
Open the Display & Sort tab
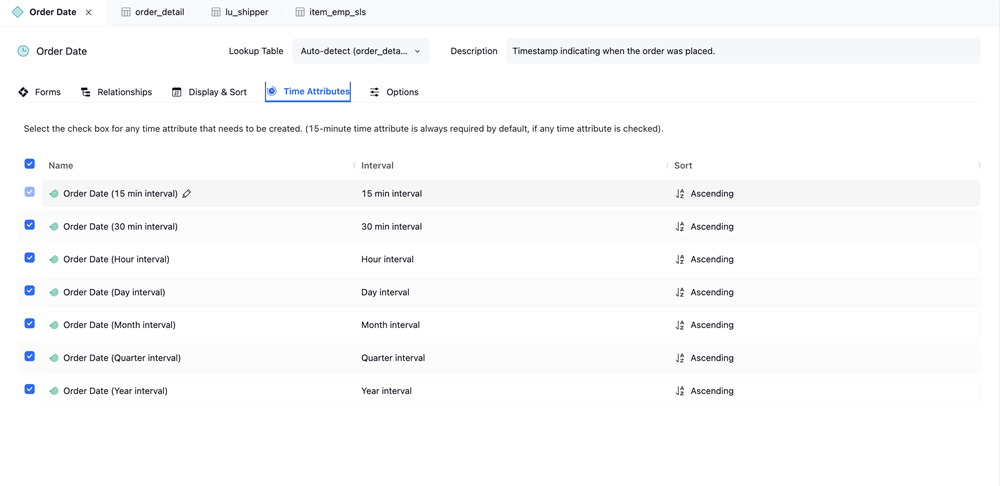(x=209, y=92)
